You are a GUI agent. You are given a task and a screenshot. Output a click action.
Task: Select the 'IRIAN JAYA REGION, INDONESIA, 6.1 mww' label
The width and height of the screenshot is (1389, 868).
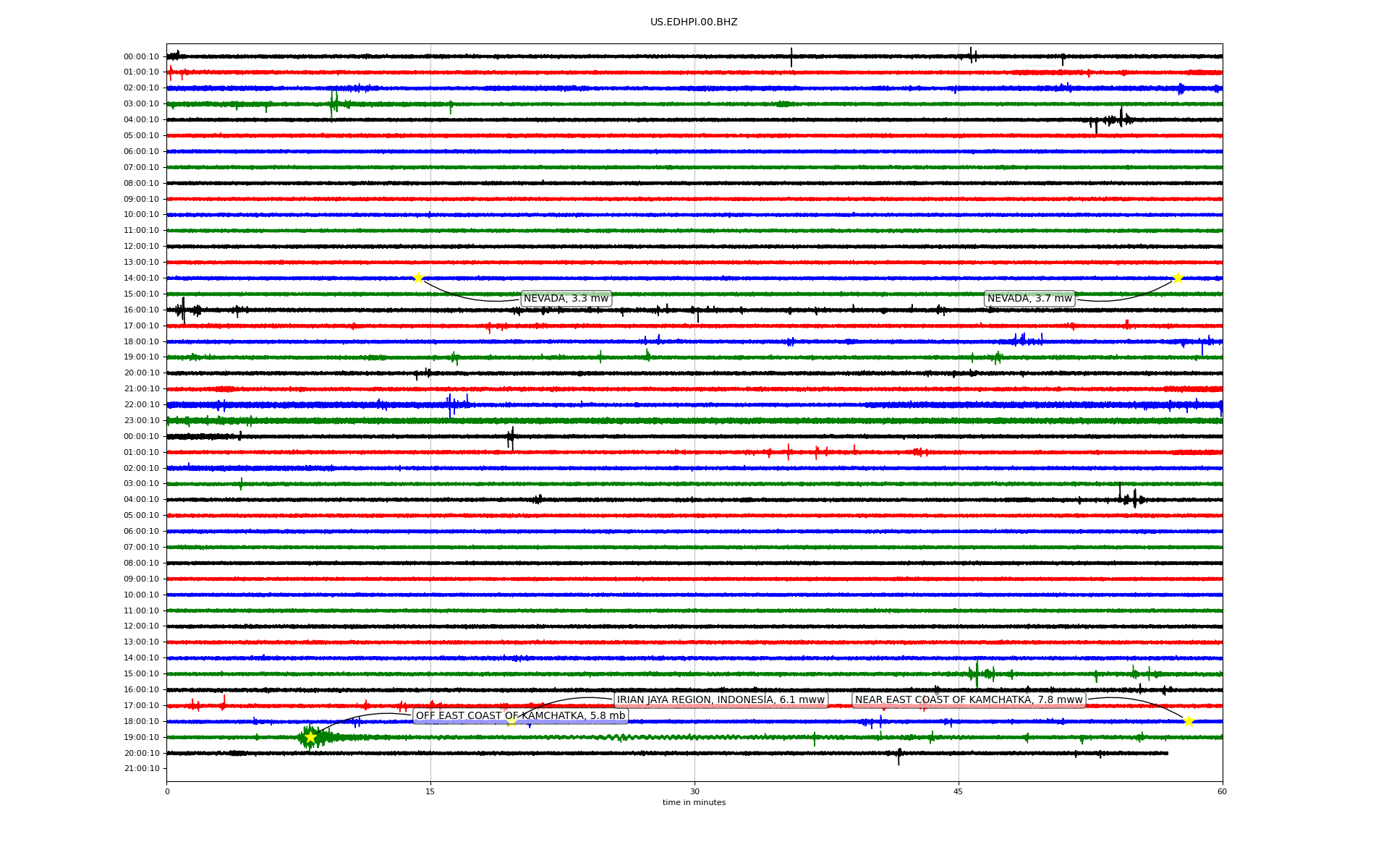pyautogui.click(x=721, y=699)
